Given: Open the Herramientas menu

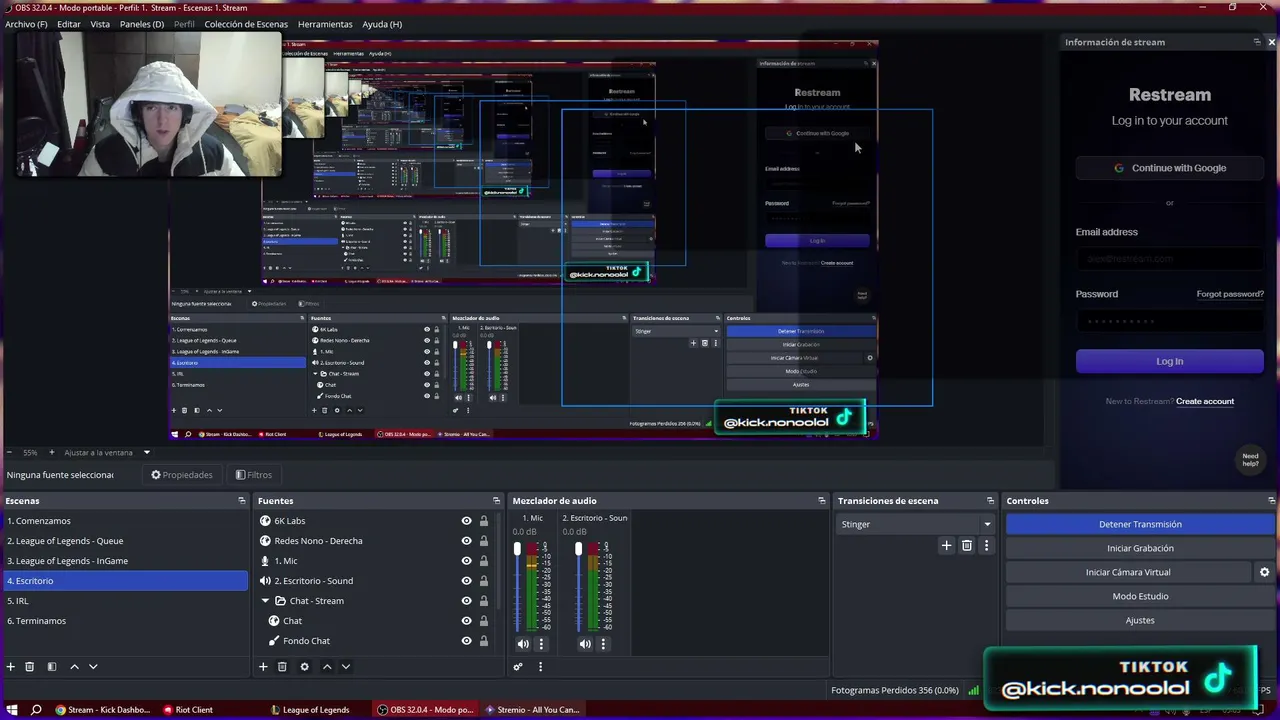Looking at the screenshot, I should click(x=325, y=24).
